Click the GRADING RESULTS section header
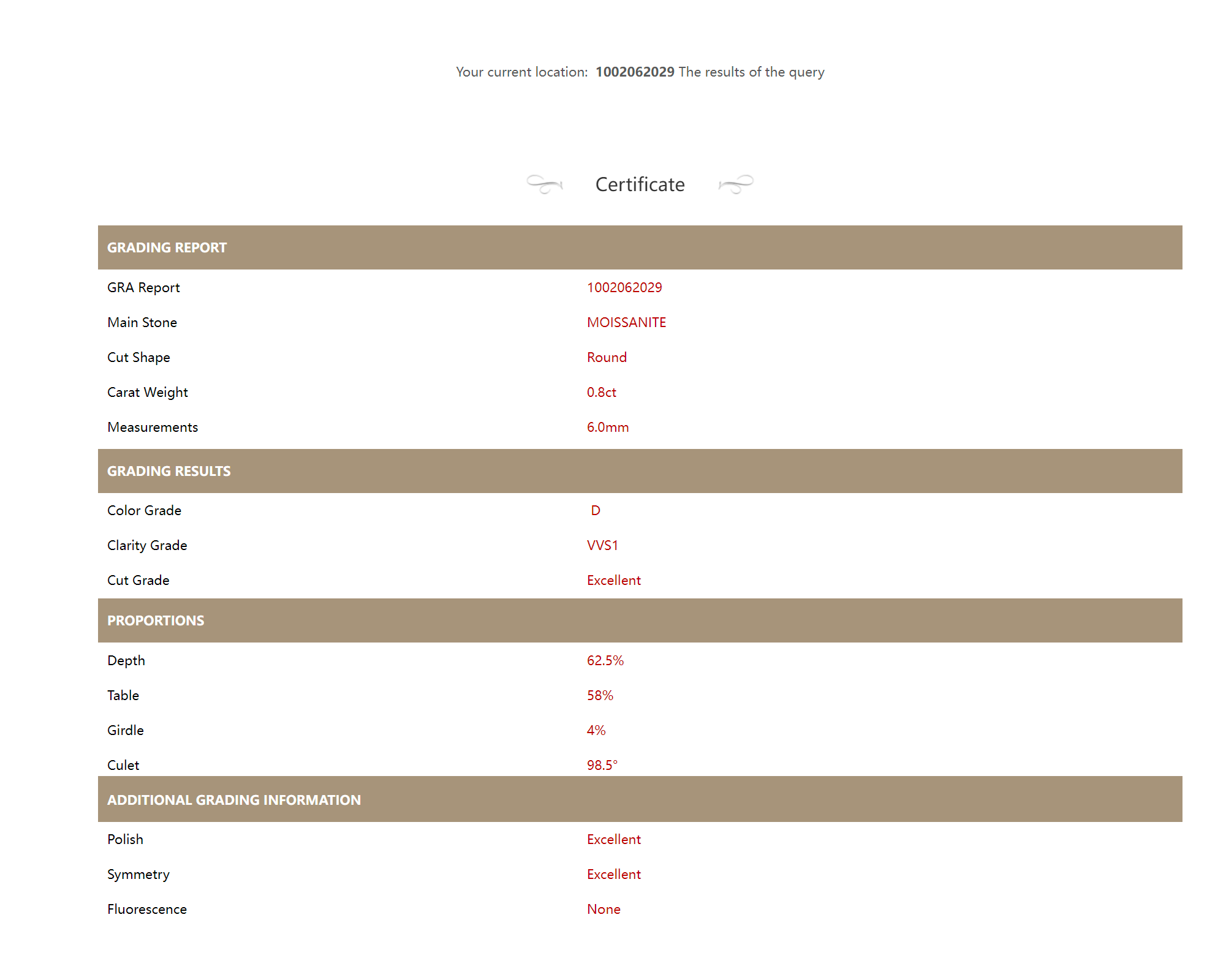The width and height of the screenshot is (1226, 980). [x=168, y=471]
